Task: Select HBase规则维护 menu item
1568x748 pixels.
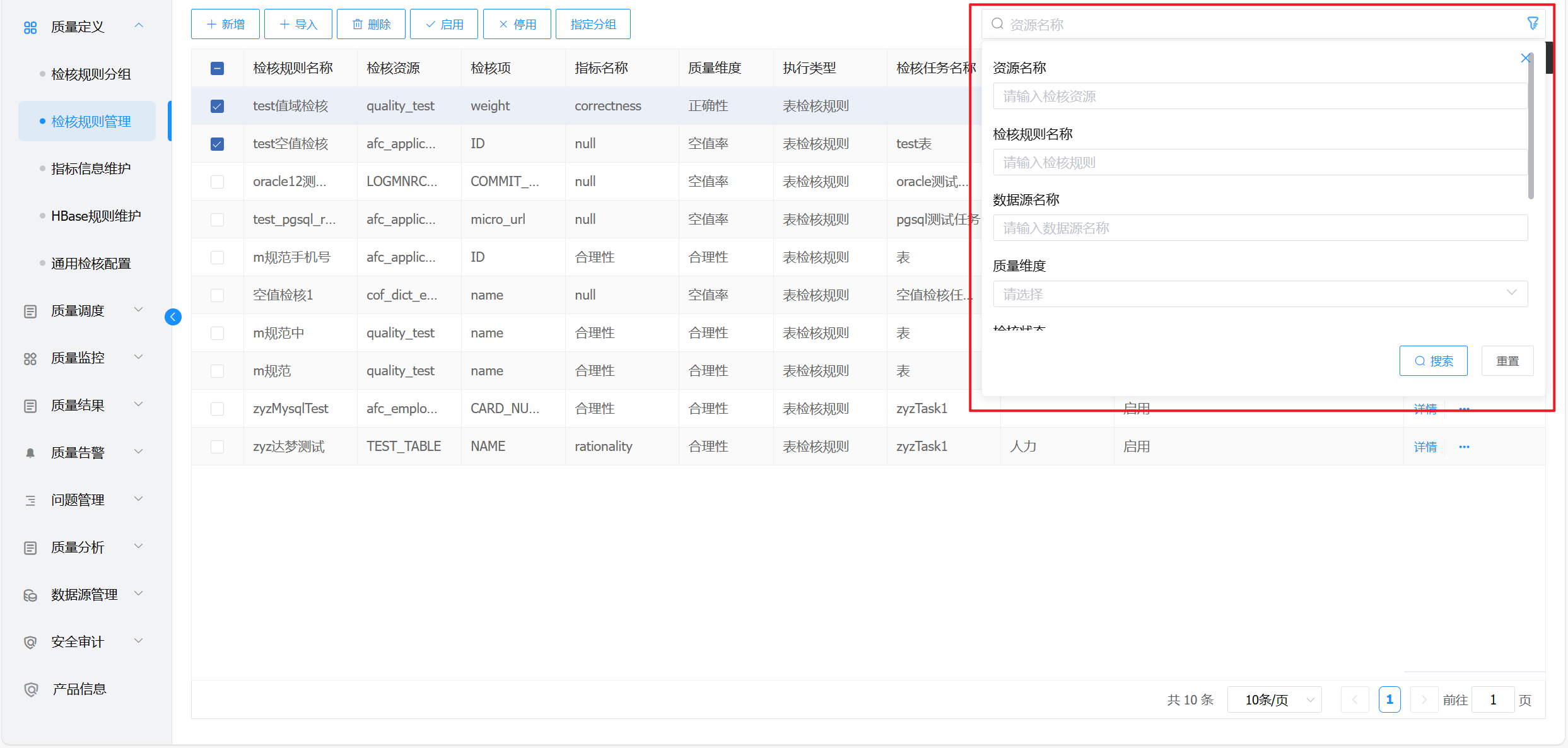Action: tap(96, 216)
